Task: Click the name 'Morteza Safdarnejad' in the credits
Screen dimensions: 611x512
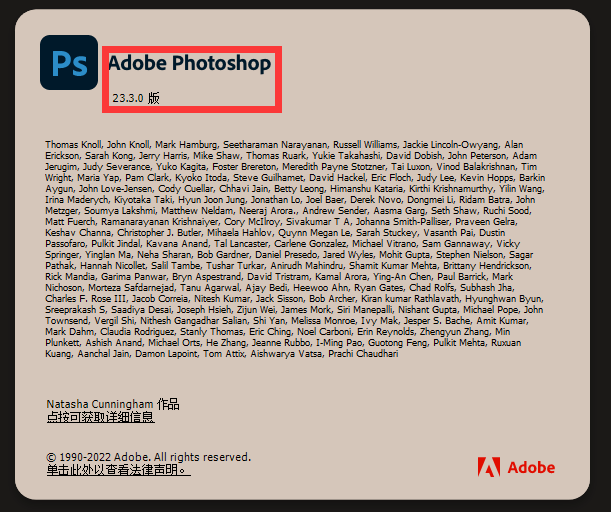Action: [x=131, y=288]
